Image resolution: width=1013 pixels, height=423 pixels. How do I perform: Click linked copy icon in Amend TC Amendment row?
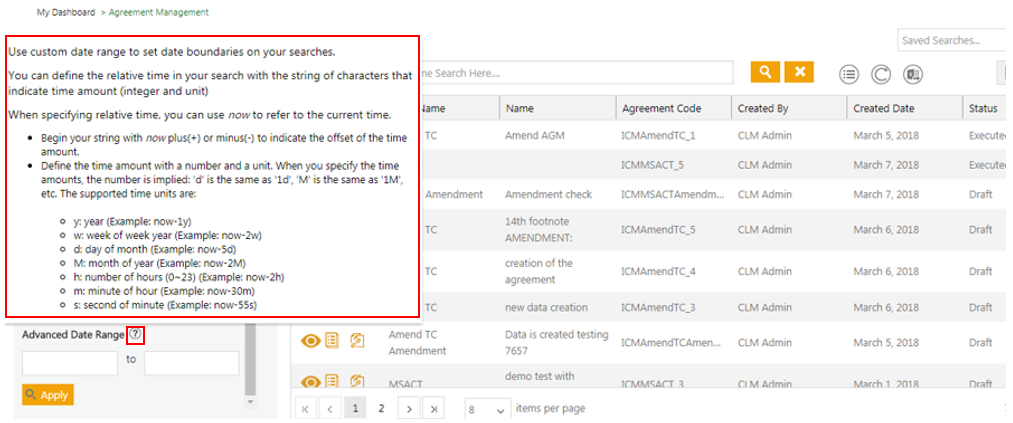tap(357, 342)
